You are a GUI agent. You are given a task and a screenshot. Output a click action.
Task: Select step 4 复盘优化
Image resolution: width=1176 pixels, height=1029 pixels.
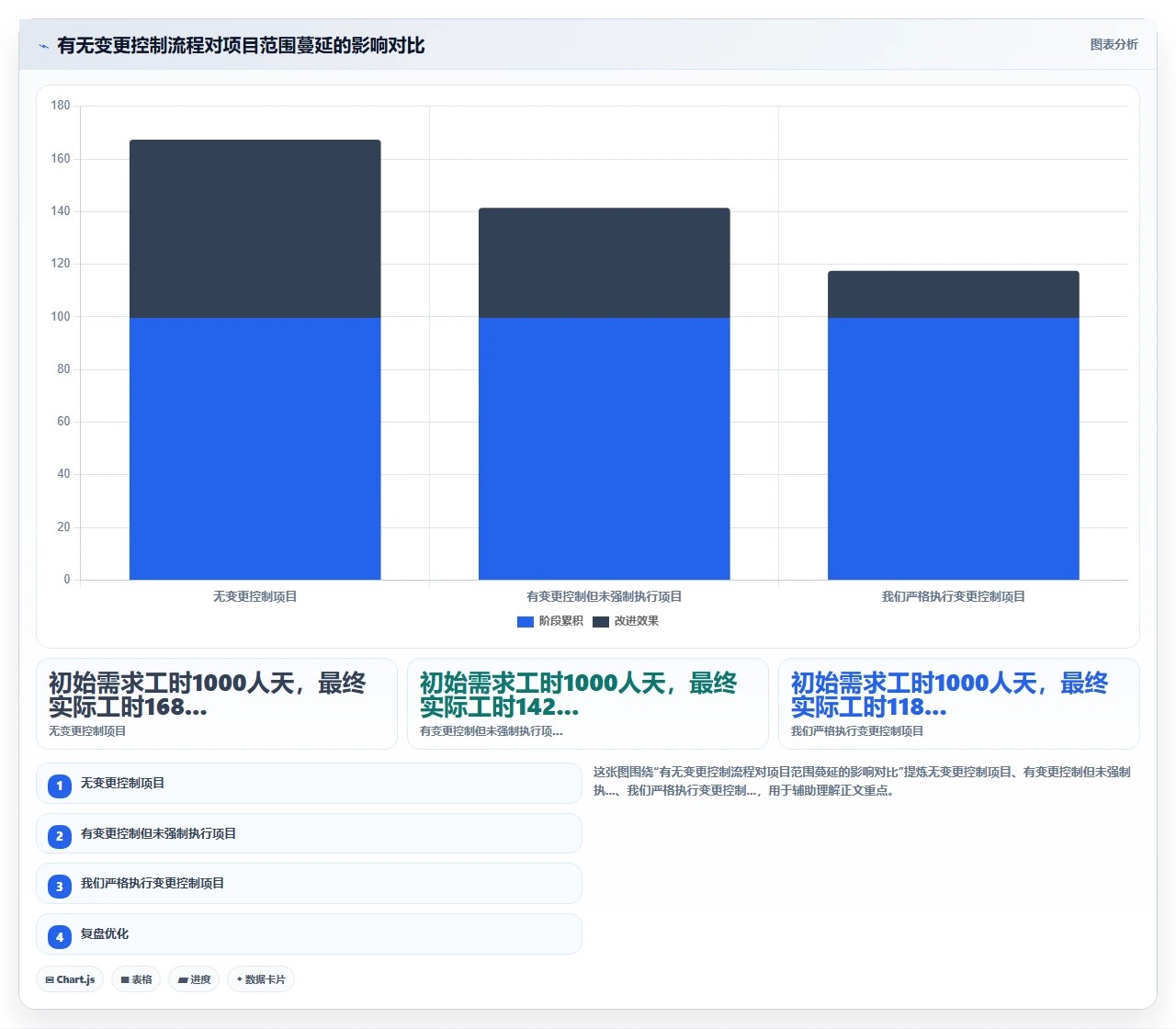(x=309, y=934)
